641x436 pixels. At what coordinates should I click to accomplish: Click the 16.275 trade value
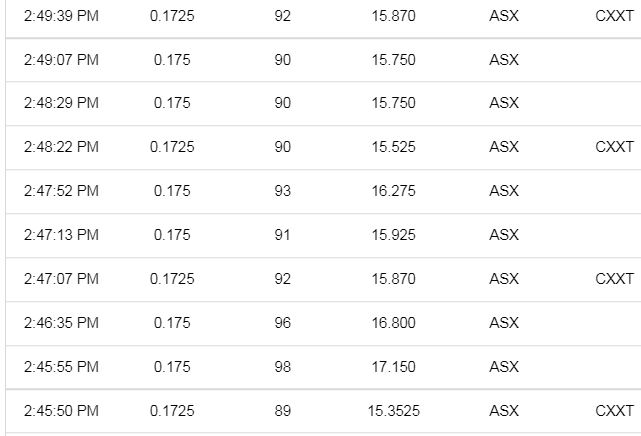point(393,191)
